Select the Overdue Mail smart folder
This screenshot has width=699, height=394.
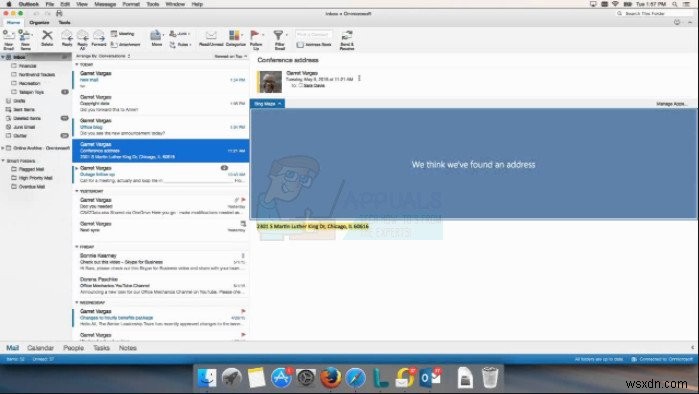click(31, 187)
